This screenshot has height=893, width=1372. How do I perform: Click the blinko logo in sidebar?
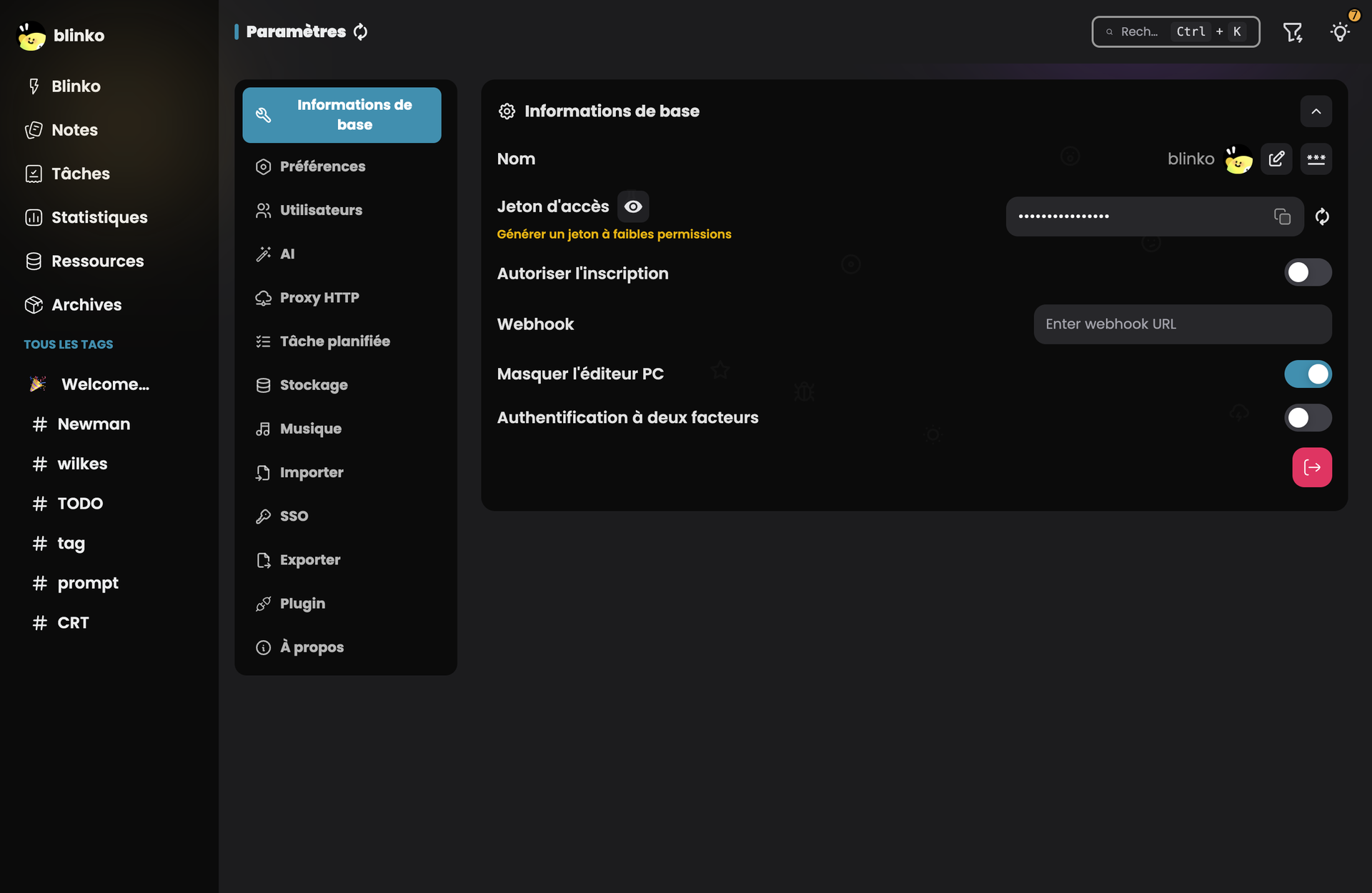(x=31, y=36)
